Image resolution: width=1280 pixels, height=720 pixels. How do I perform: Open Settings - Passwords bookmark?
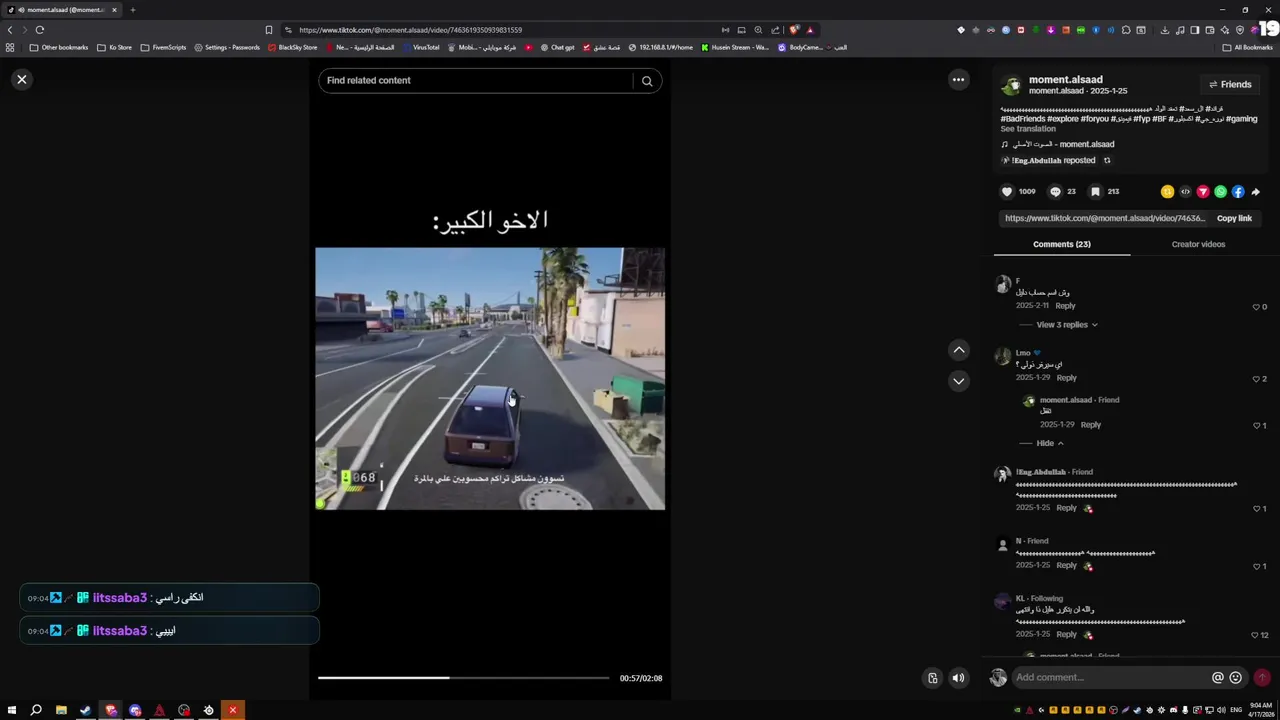(x=227, y=47)
